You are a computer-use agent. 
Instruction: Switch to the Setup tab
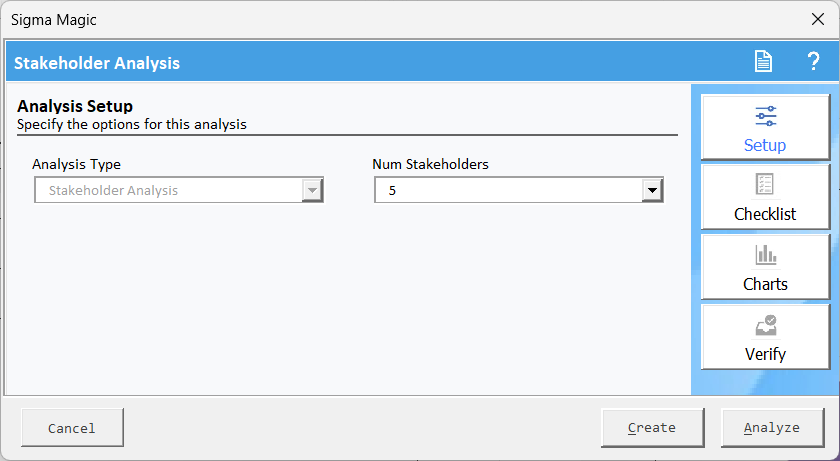click(x=766, y=127)
